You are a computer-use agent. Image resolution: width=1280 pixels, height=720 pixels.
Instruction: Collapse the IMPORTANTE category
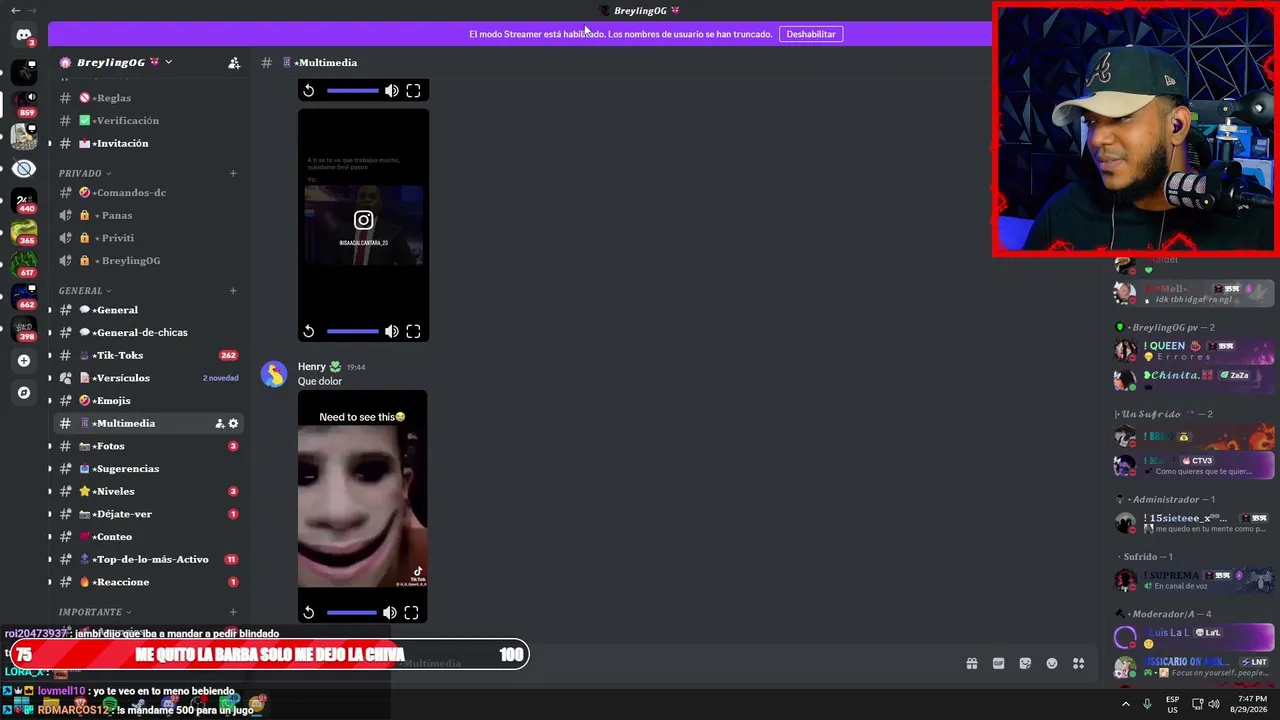point(95,612)
